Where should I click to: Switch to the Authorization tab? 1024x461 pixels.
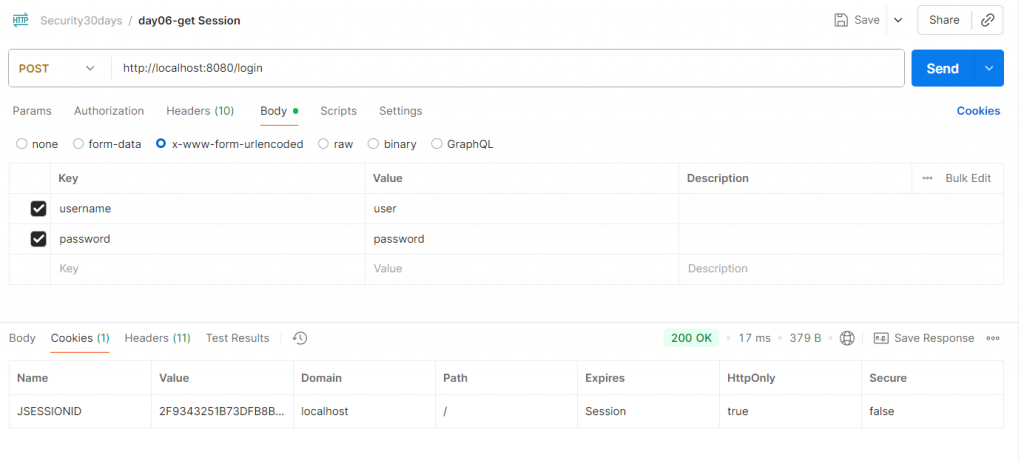109,111
